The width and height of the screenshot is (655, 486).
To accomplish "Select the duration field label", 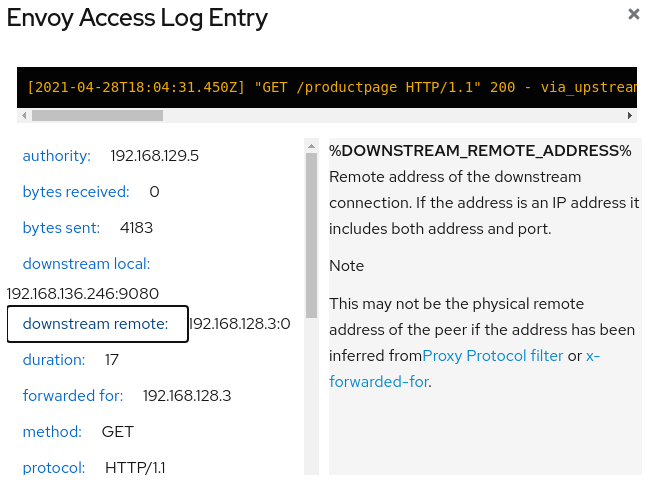I will 53,360.
